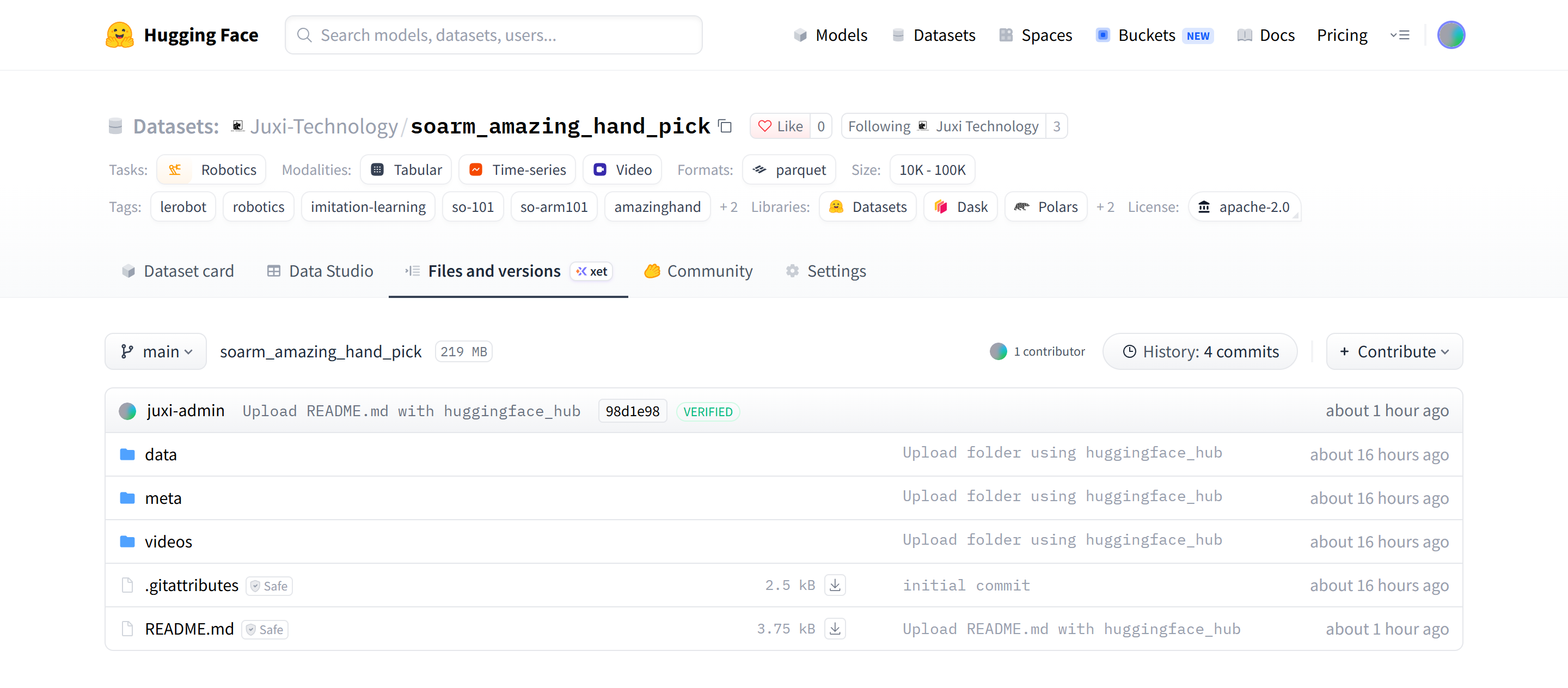Image resolution: width=1568 pixels, height=688 pixels.
Task: Click the search magnifier icon
Action: click(x=304, y=35)
